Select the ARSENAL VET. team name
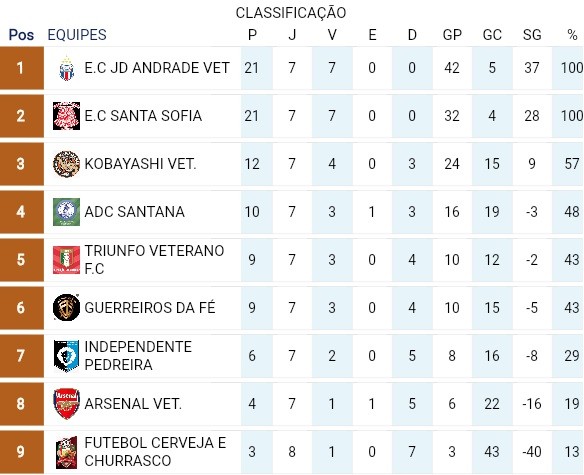 tap(133, 404)
